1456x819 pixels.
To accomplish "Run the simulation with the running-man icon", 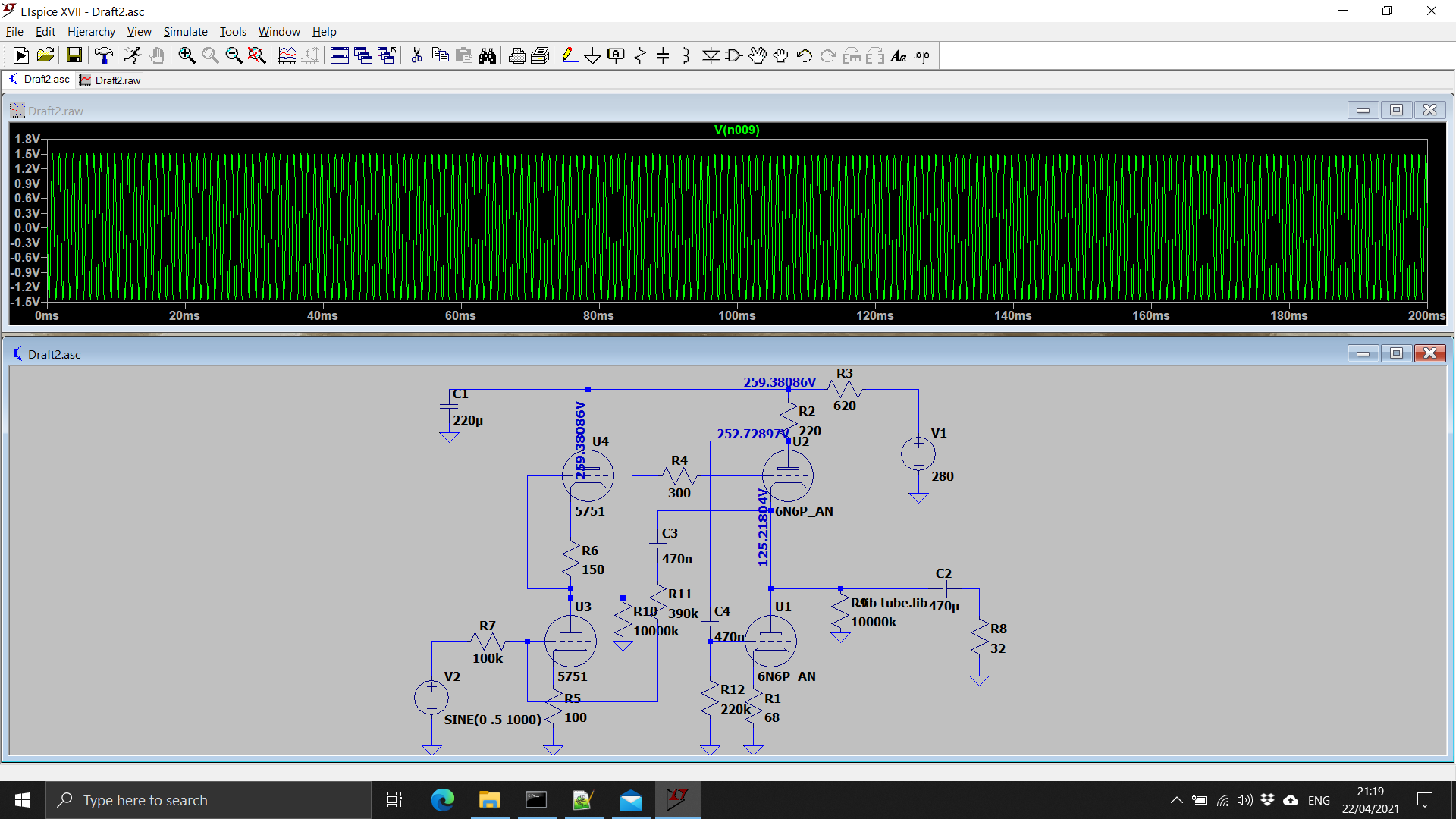I will [x=133, y=55].
